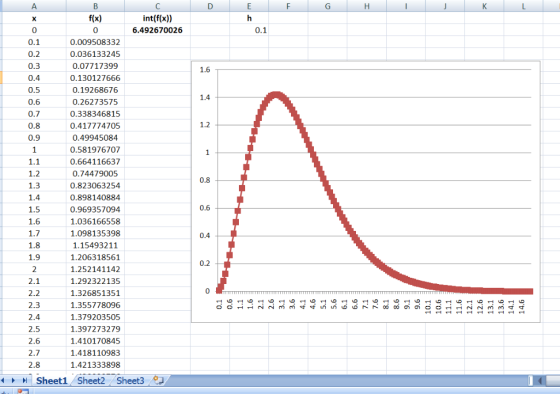Click the 0.8 label on chart vertical axis
This screenshot has height=394, width=560.
tap(205, 180)
